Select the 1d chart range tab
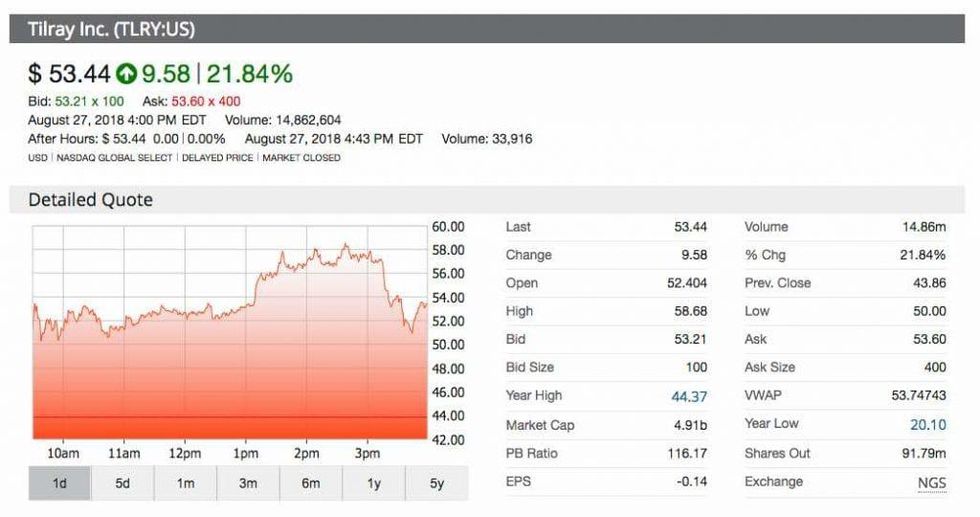The width and height of the screenshot is (980, 517). [59, 483]
